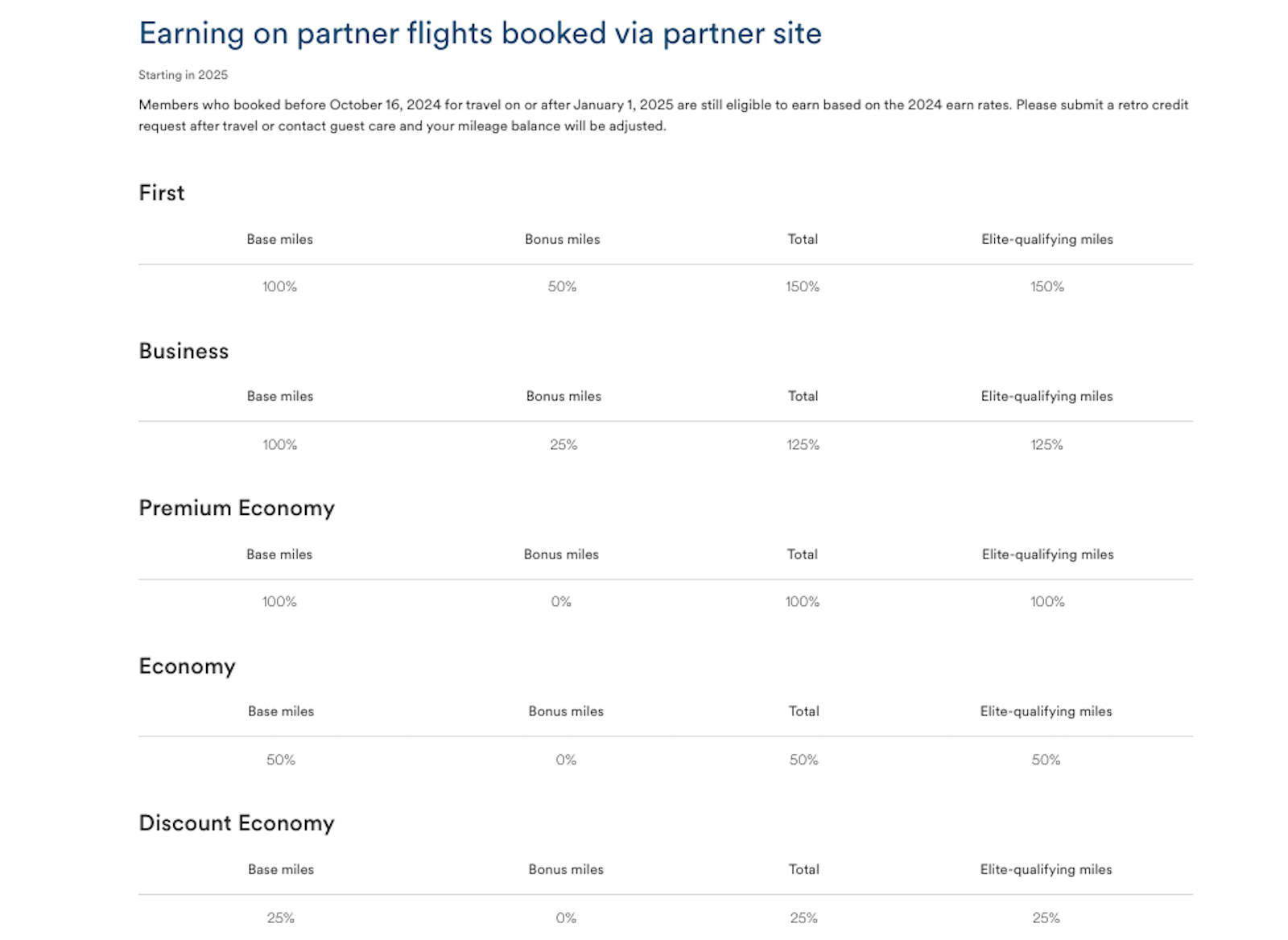The image size is (1288, 940).
Task: Click the 50% bonus miles value under First
Action: click(x=562, y=287)
